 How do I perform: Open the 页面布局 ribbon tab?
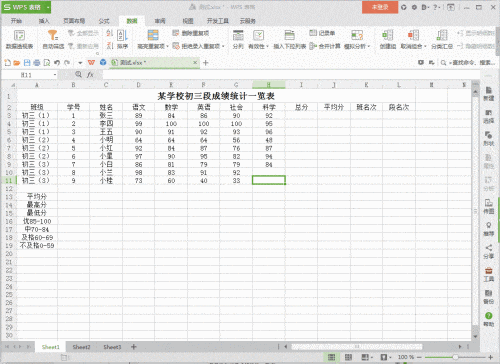(74, 21)
